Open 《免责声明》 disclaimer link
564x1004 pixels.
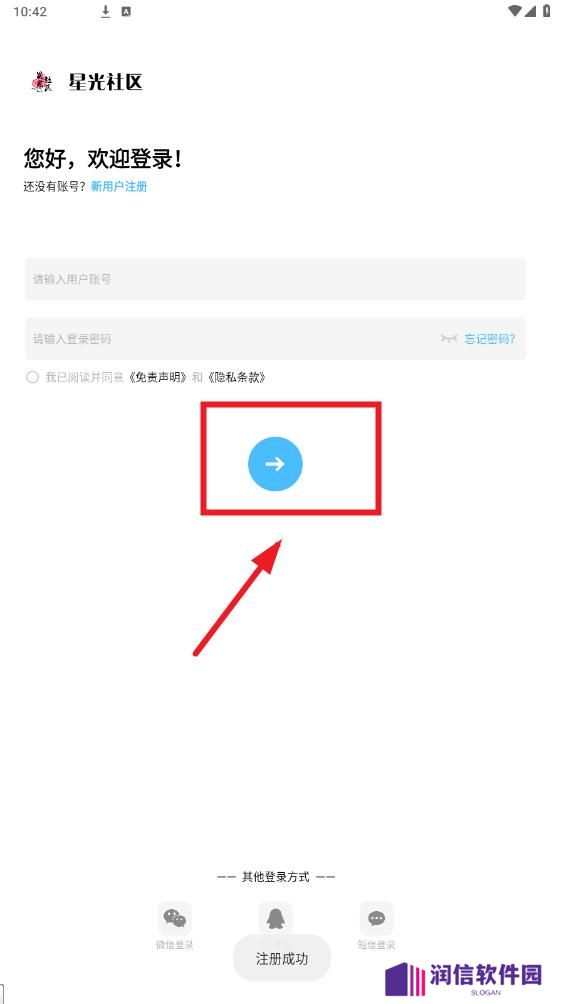tap(158, 377)
